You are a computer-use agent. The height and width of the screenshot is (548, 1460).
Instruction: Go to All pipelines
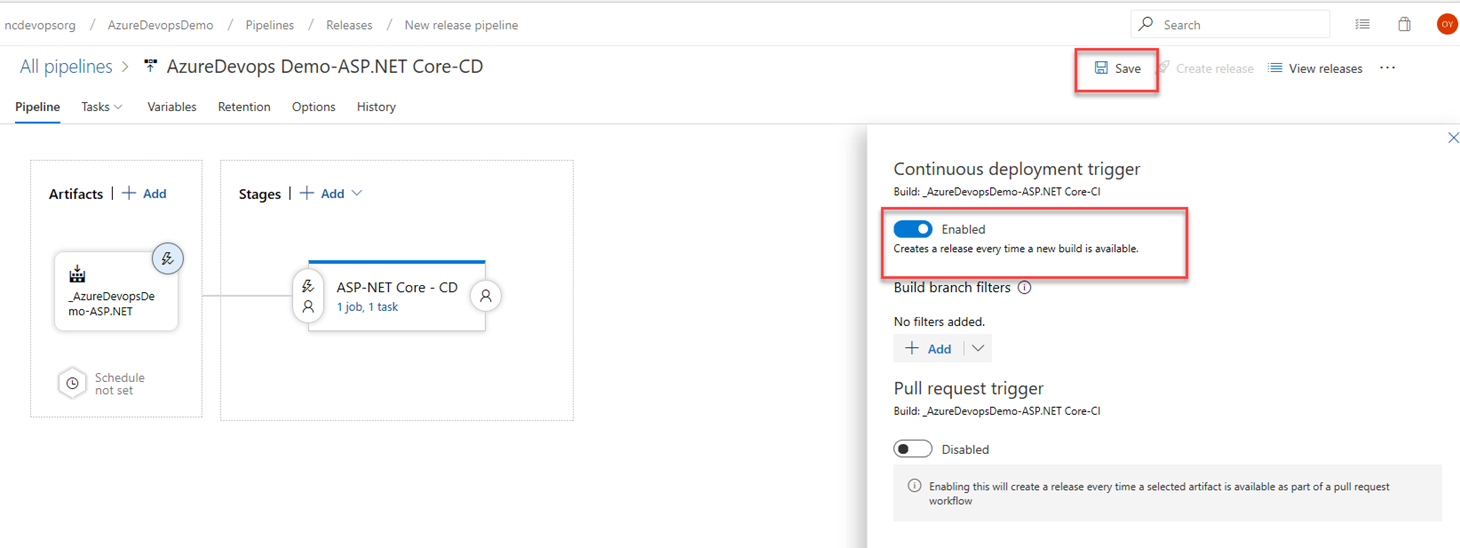tap(66, 67)
